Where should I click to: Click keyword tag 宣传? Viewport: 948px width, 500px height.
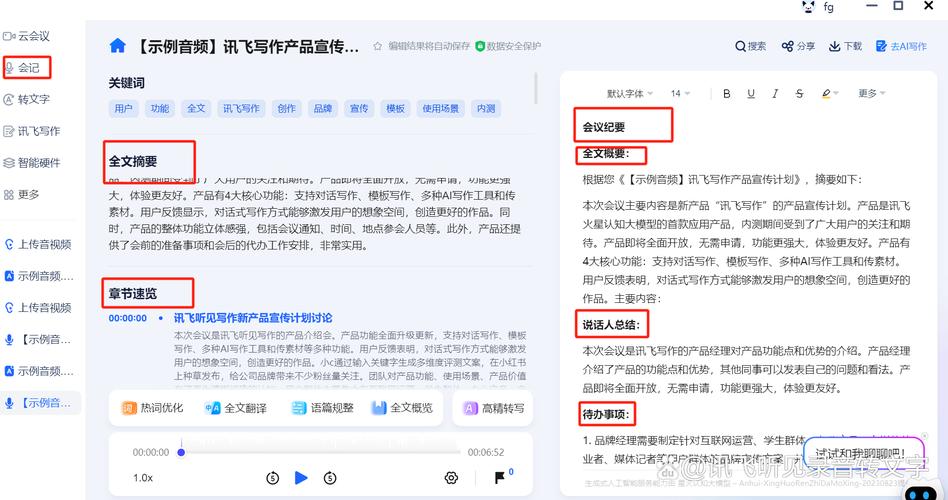pos(359,109)
